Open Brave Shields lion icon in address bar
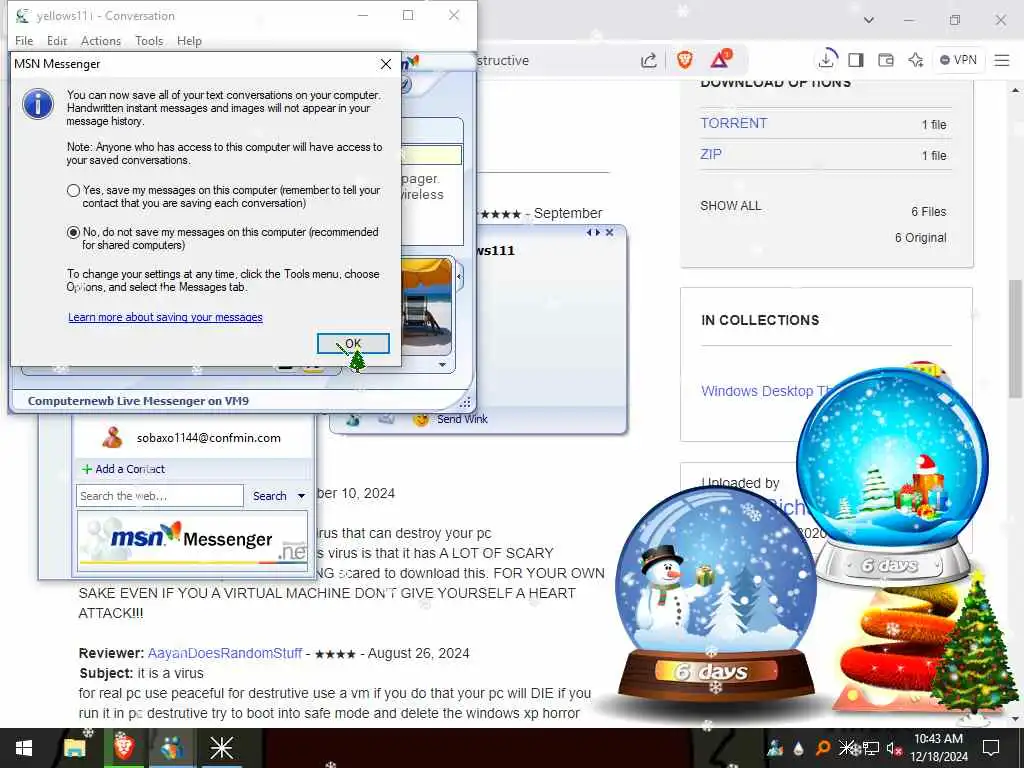The width and height of the screenshot is (1024, 768). pyautogui.click(x=684, y=60)
